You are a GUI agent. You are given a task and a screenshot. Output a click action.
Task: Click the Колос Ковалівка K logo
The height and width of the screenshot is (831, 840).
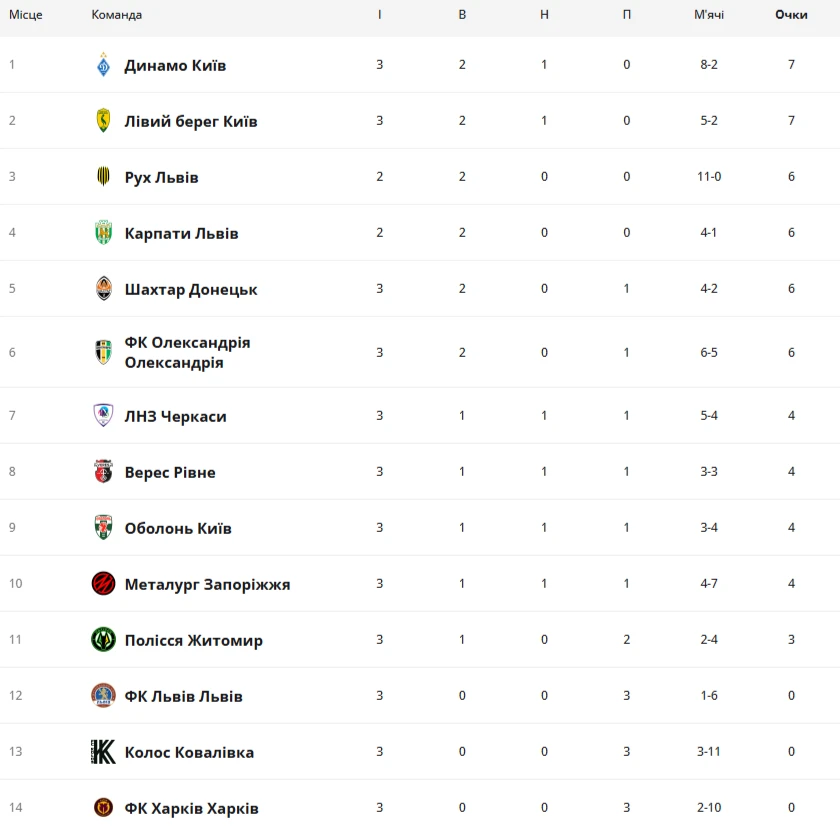[103, 752]
